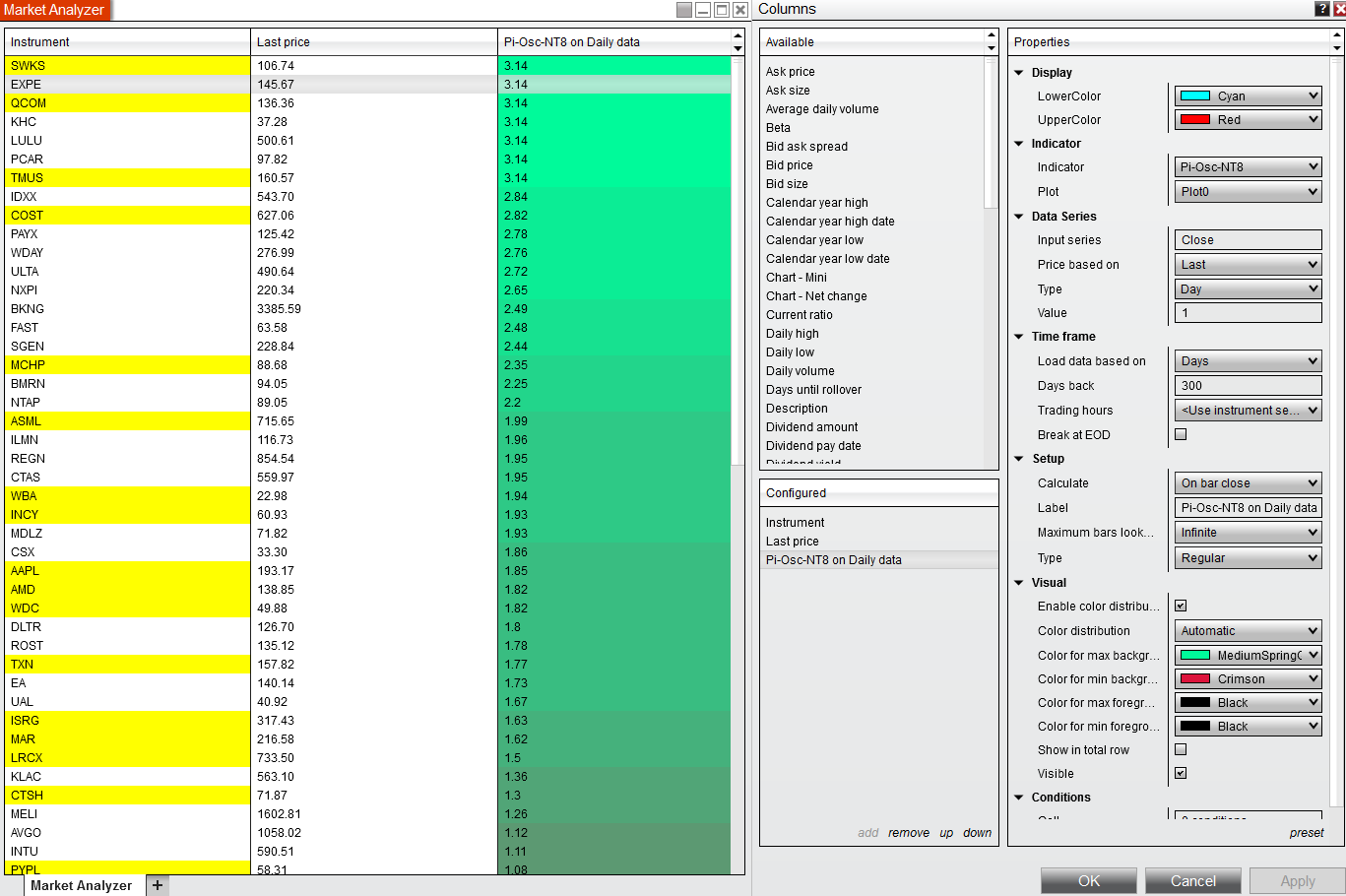The width and height of the screenshot is (1346, 896).
Task: Disable "Enable color distribution"
Action: tap(1180, 605)
